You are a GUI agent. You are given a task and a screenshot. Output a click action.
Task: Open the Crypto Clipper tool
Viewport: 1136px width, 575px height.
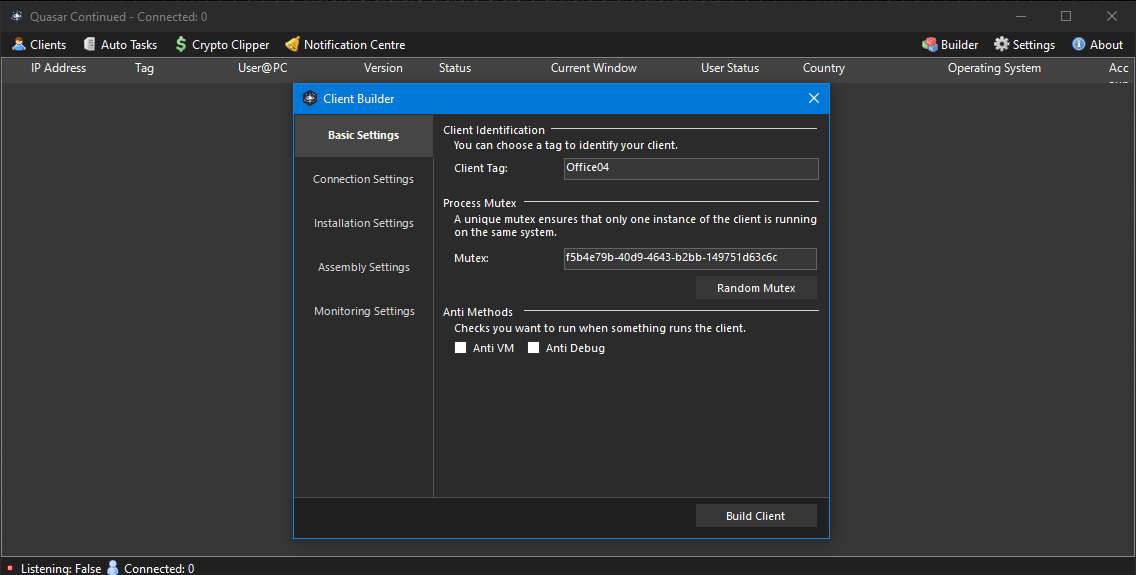point(222,44)
